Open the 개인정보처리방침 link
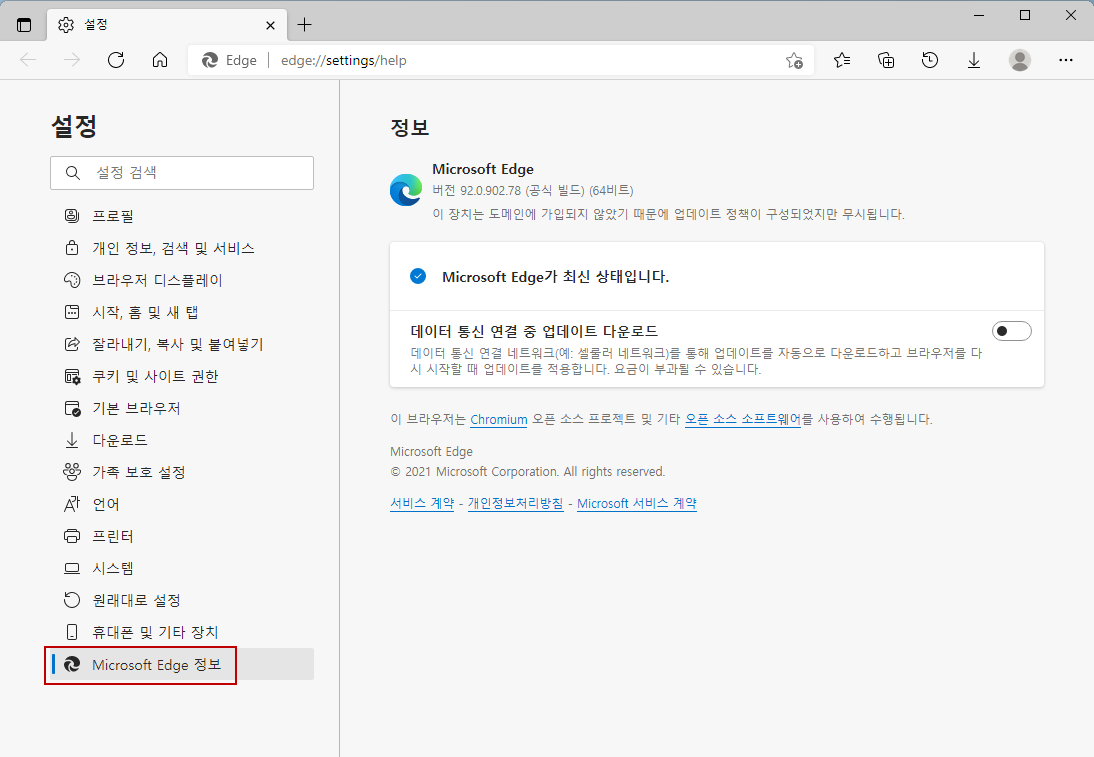Viewport: 1094px width, 757px height. coord(516,504)
